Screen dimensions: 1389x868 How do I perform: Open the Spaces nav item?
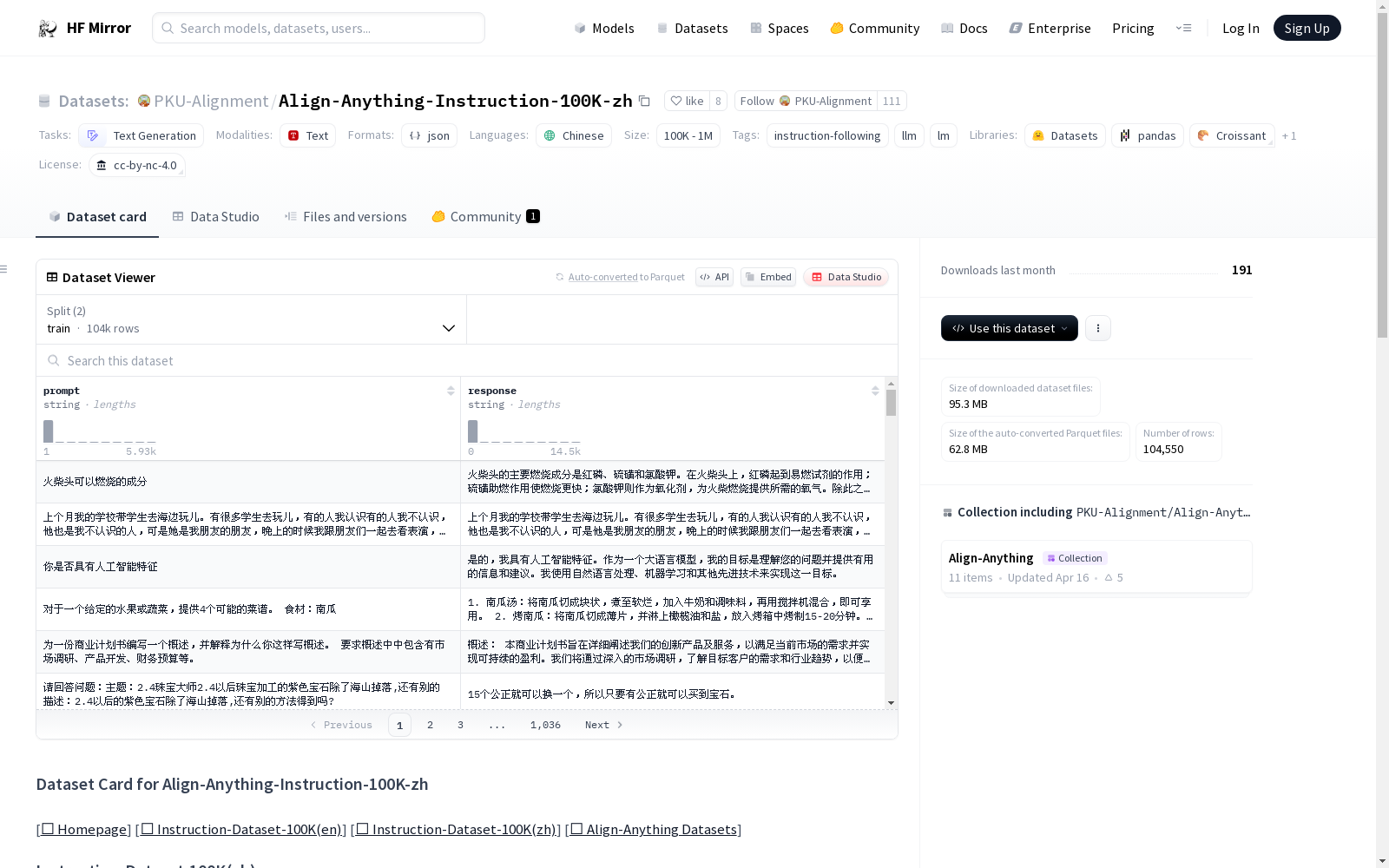780,28
